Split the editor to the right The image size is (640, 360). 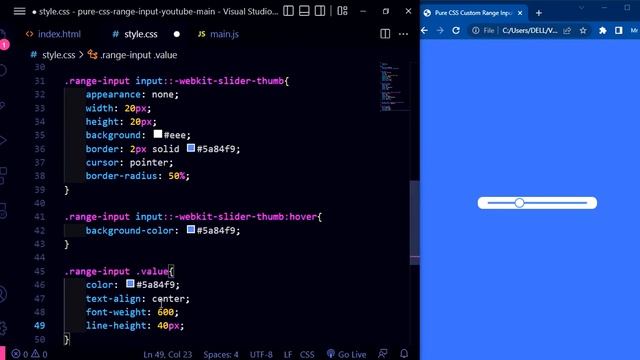(x=385, y=34)
